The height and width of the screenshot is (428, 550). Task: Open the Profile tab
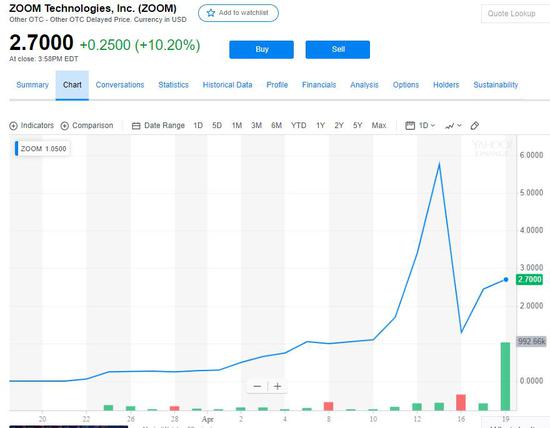pyautogui.click(x=277, y=85)
